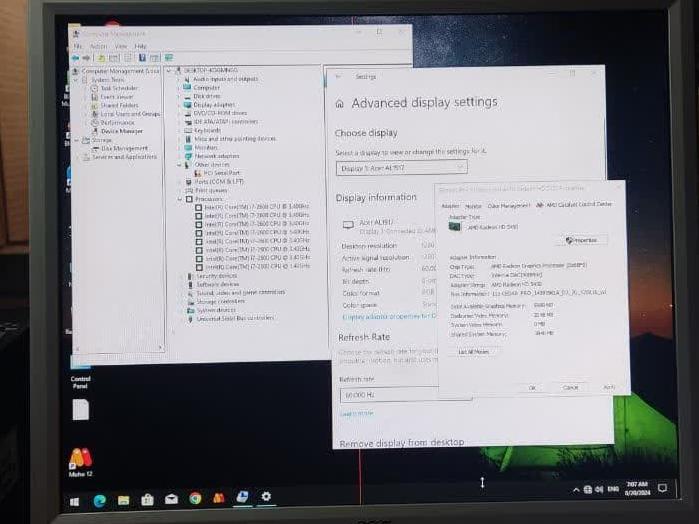Image resolution: width=699 pixels, height=524 pixels.
Task: Click the forward arrow in Computer Management toolbar
Action: pyautogui.click(x=86, y=58)
